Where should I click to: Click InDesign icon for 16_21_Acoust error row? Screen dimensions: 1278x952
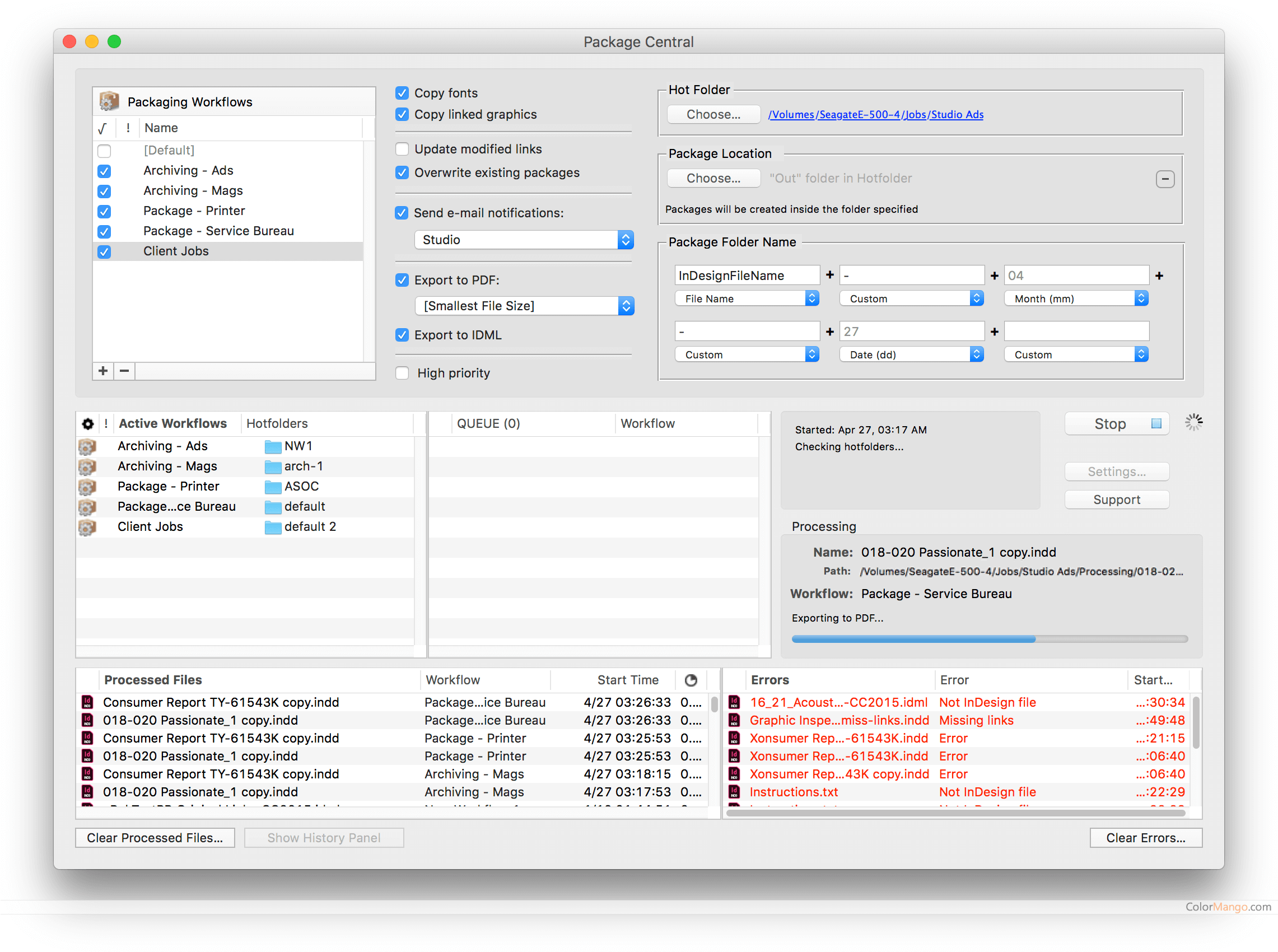734,702
